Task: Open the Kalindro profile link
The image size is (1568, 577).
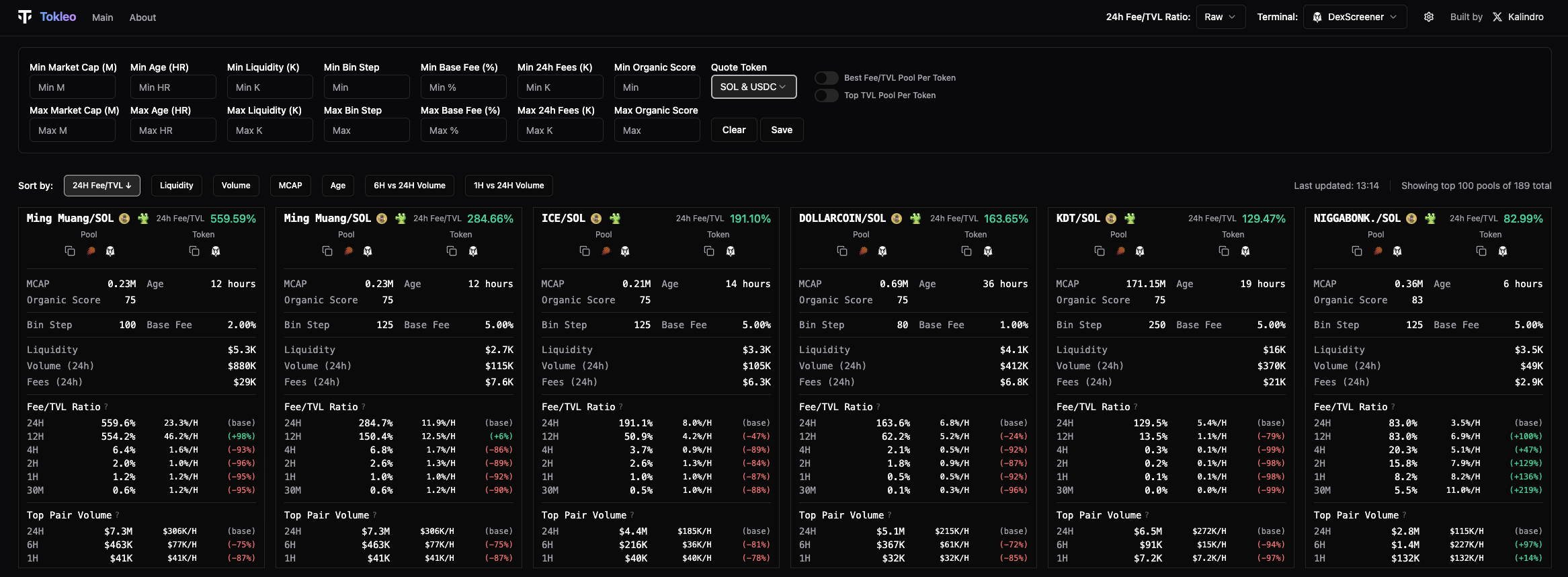Action: (1526, 17)
